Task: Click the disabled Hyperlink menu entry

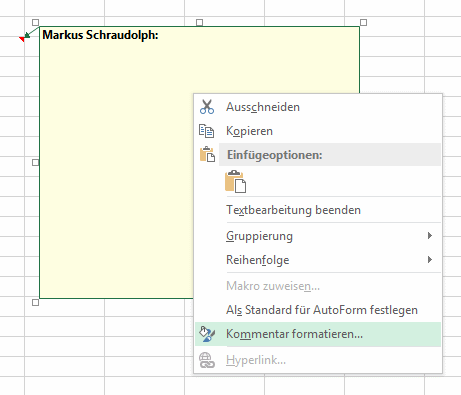Action: click(x=318, y=360)
